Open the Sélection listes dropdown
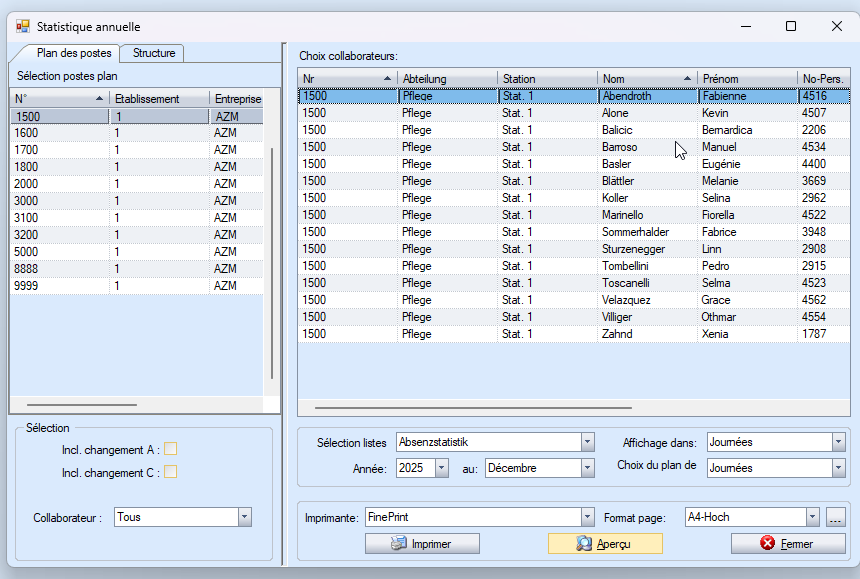 pos(587,442)
